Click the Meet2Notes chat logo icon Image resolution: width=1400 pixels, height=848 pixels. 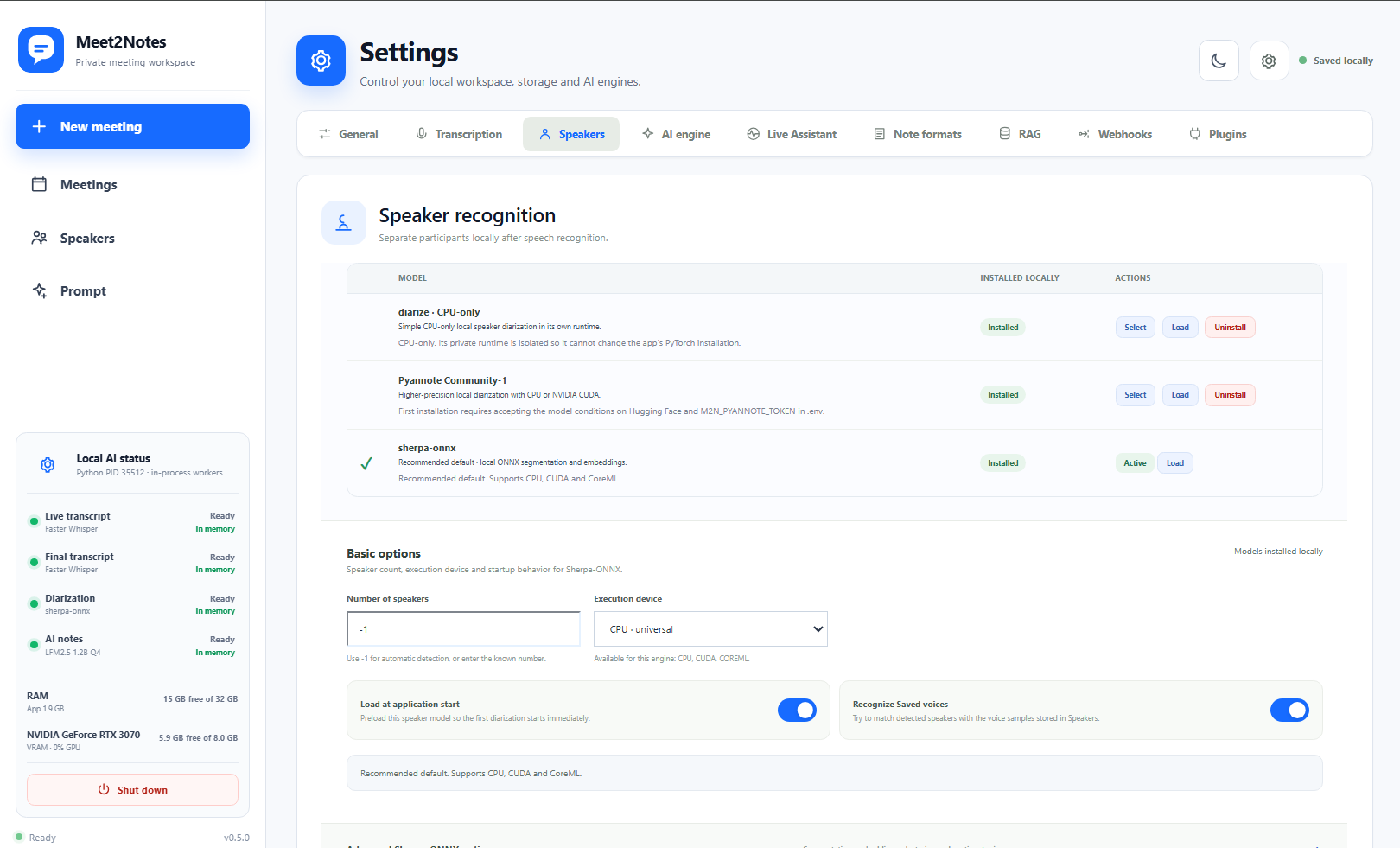point(41,49)
